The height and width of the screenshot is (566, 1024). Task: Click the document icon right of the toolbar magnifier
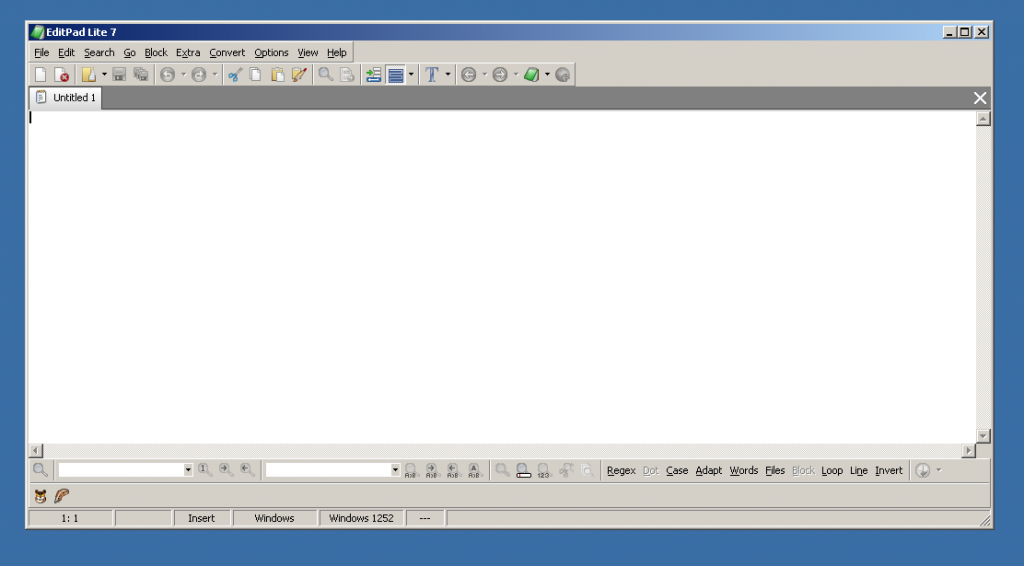point(347,75)
